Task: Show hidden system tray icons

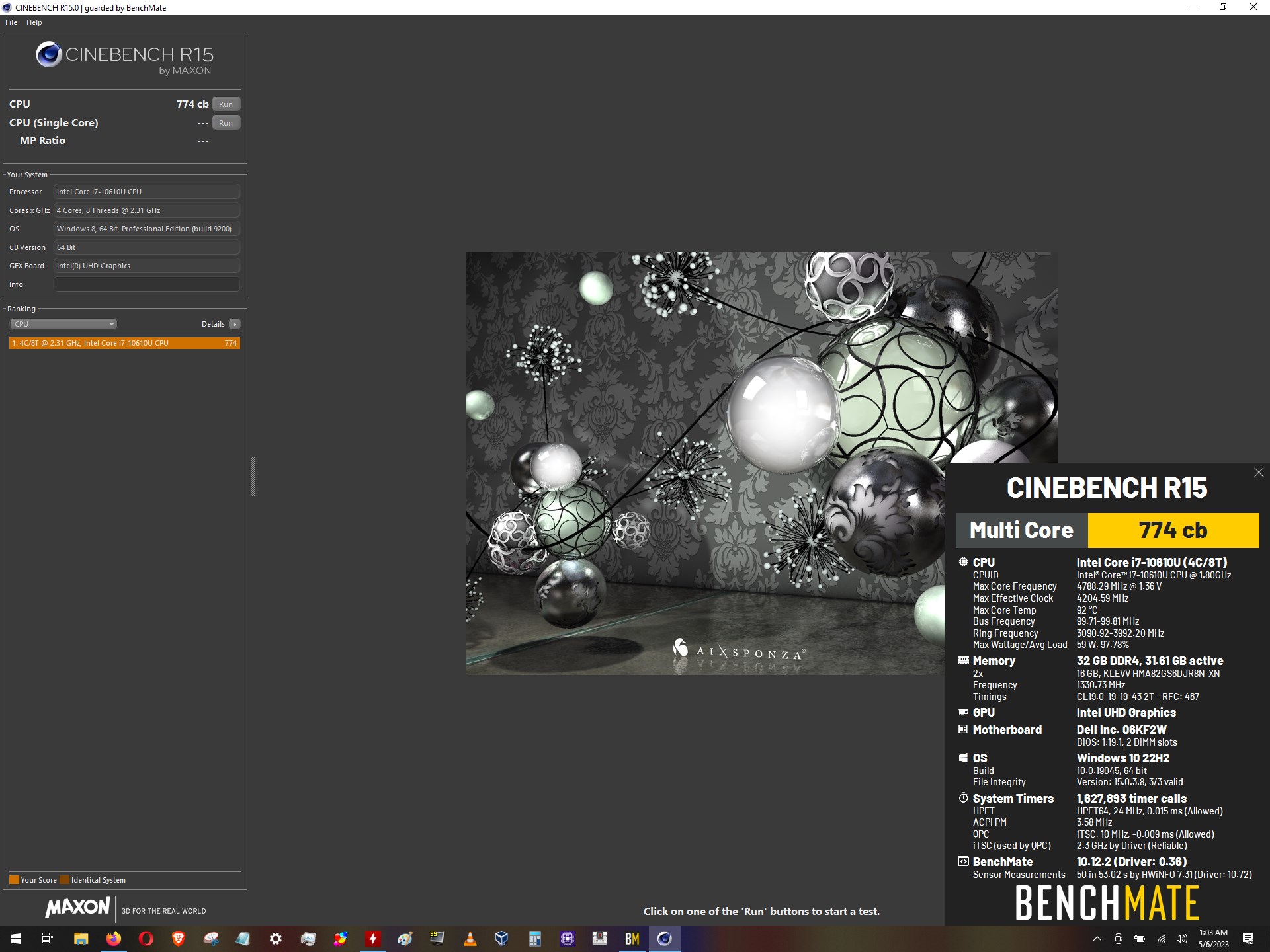Action: pos(1097,939)
